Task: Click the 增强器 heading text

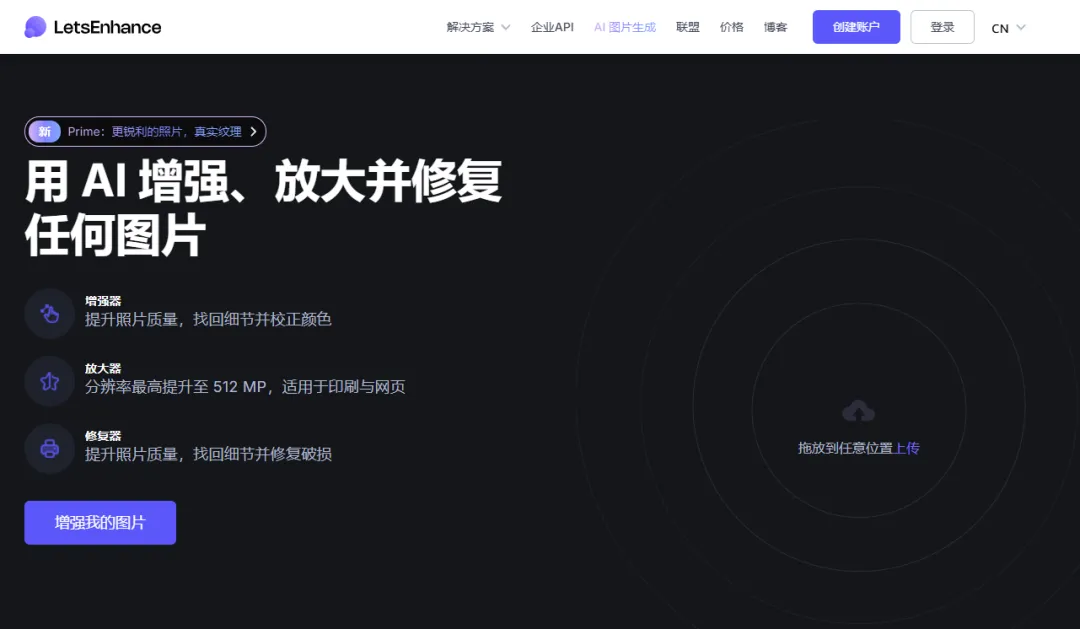Action: click(103, 301)
